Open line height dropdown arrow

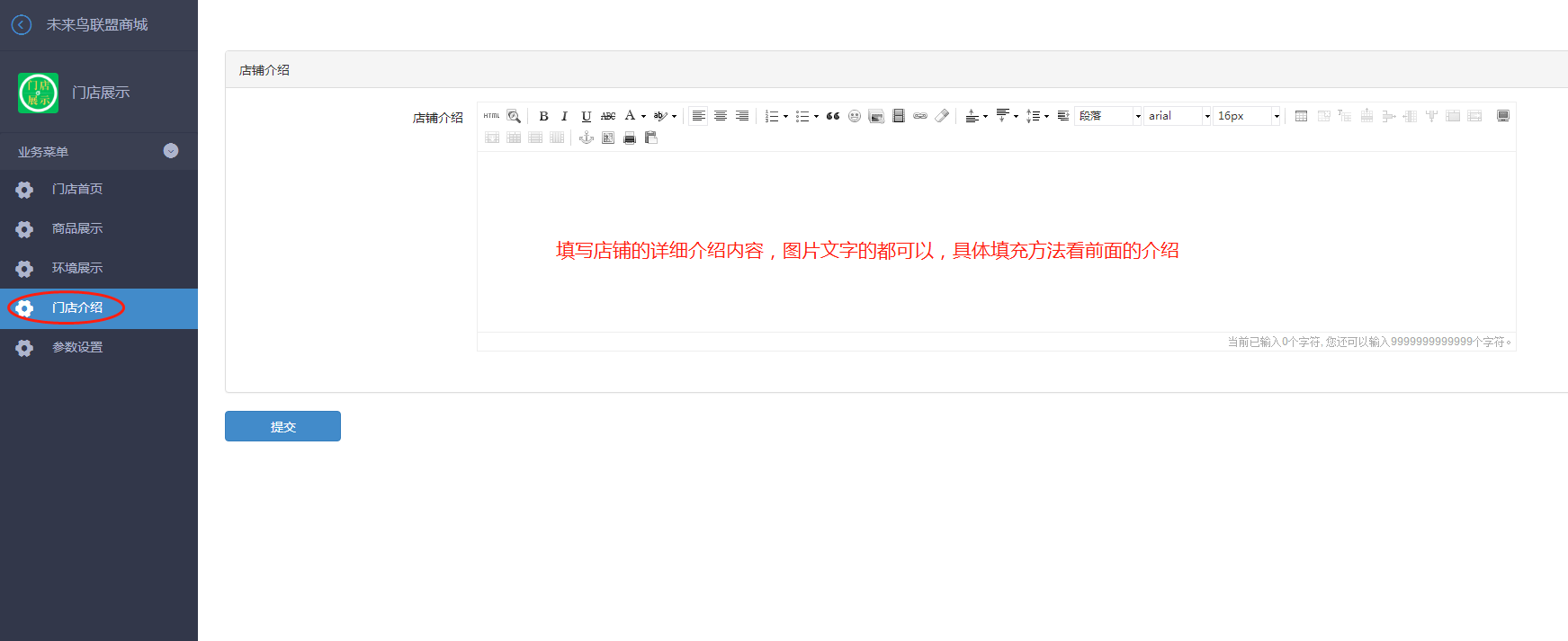1046,116
